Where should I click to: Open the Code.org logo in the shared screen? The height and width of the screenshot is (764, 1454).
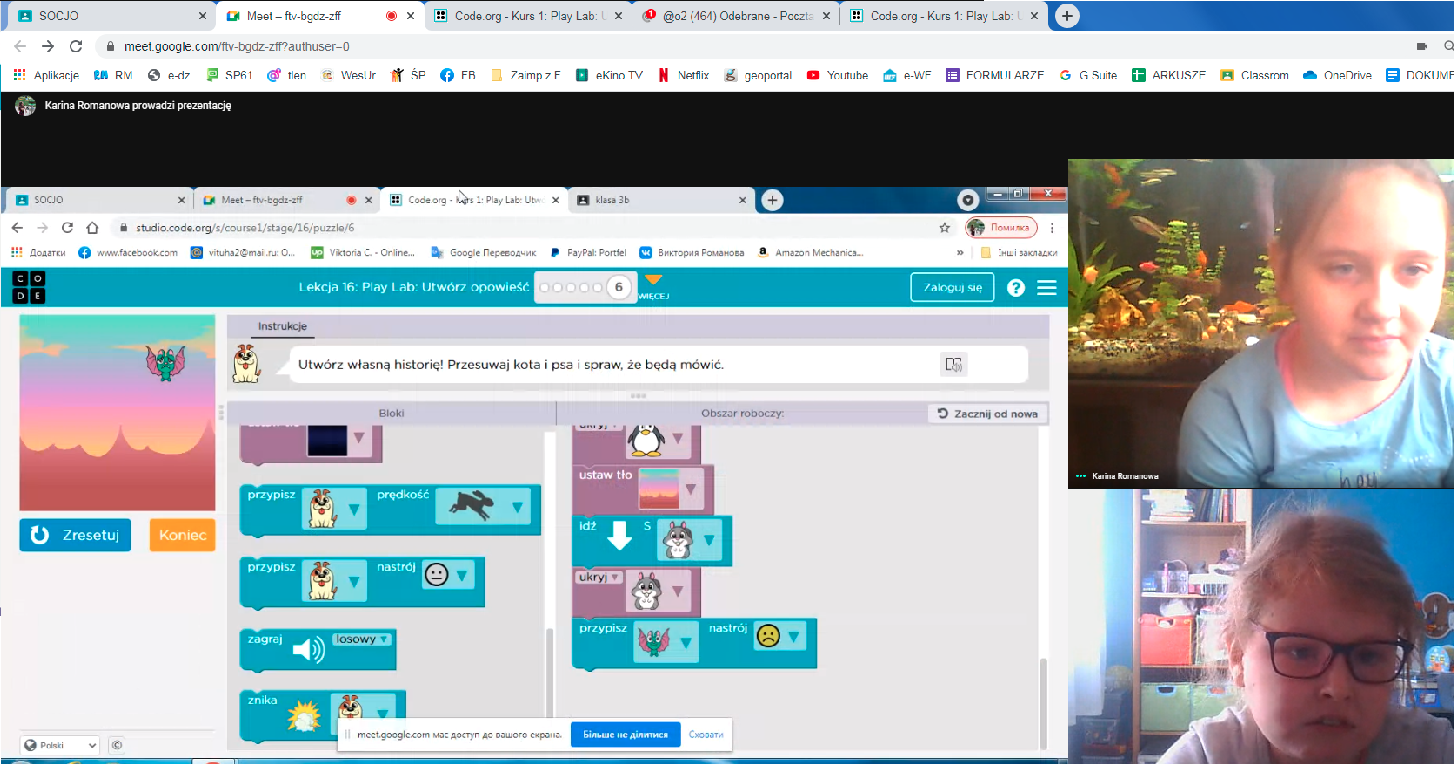pyautogui.click(x=28, y=287)
